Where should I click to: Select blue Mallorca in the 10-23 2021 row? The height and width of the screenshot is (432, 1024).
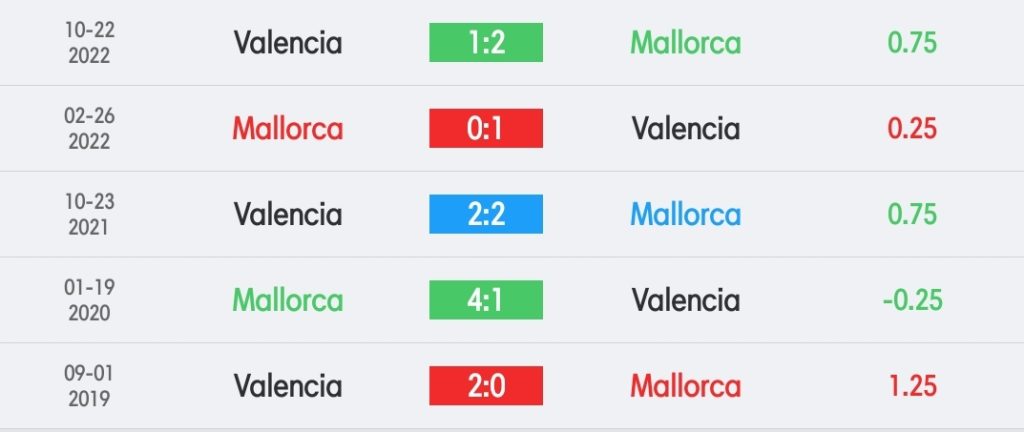pyautogui.click(x=686, y=214)
